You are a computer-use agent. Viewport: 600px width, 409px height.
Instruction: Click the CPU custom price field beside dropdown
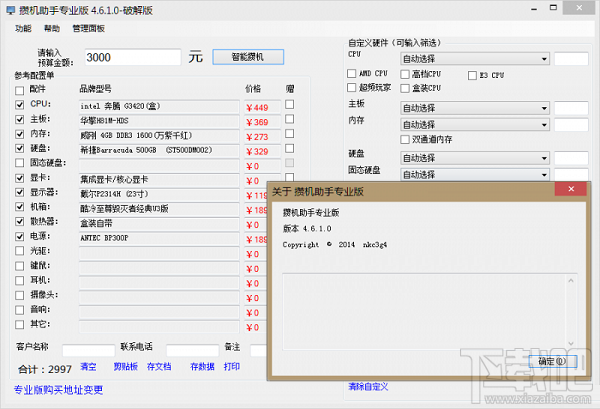571,59
